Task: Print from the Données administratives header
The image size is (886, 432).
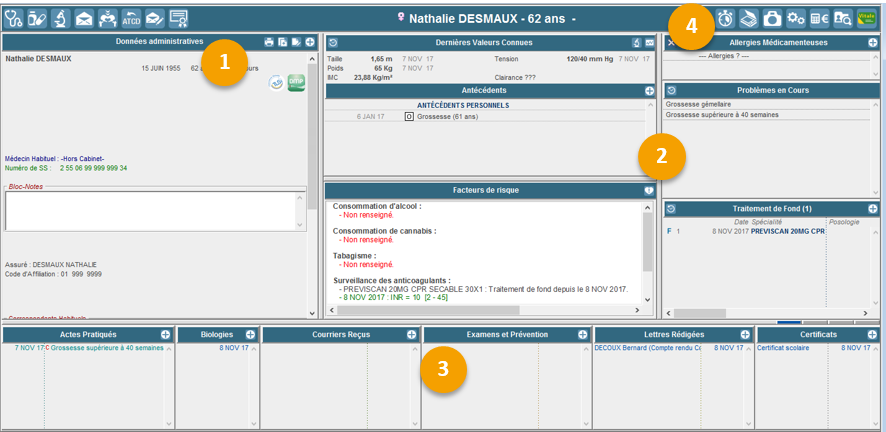Action: tap(269, 42)
